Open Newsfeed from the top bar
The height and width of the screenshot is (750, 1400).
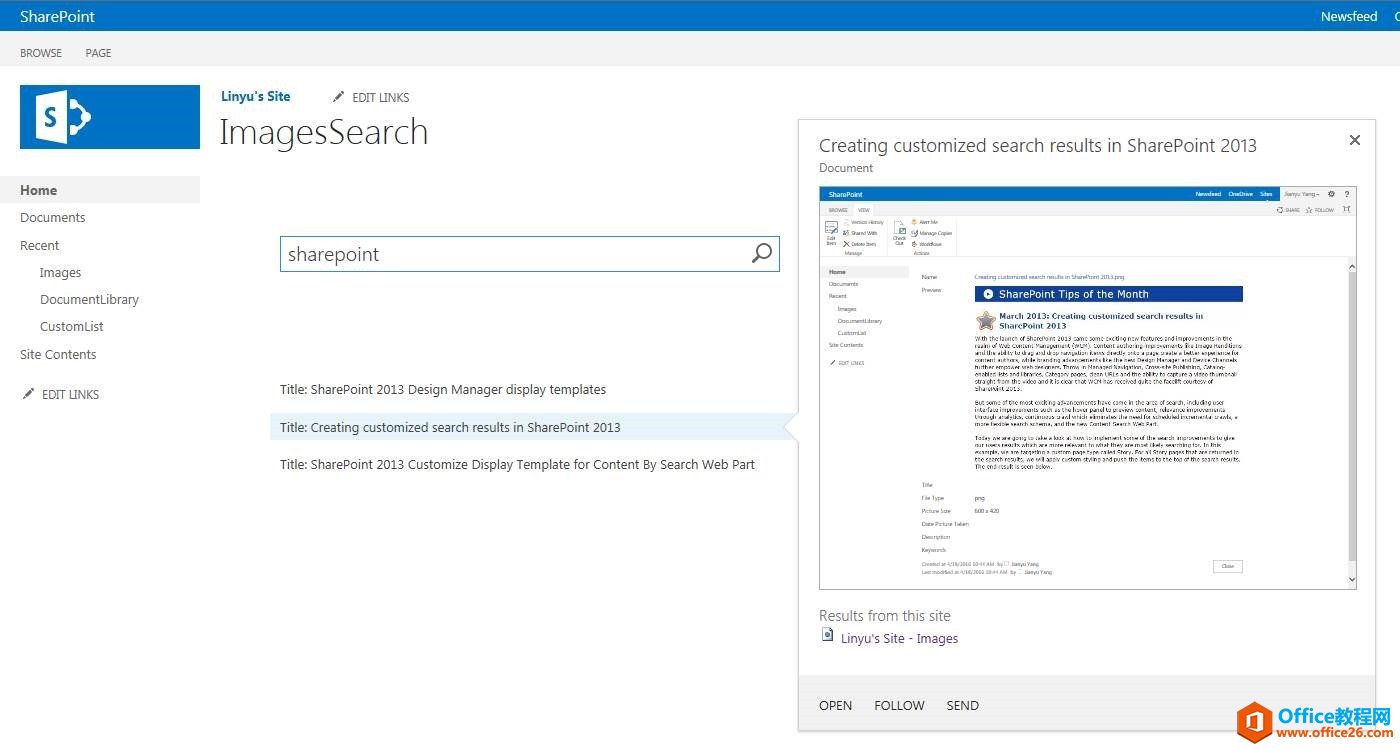[1348, 16]
